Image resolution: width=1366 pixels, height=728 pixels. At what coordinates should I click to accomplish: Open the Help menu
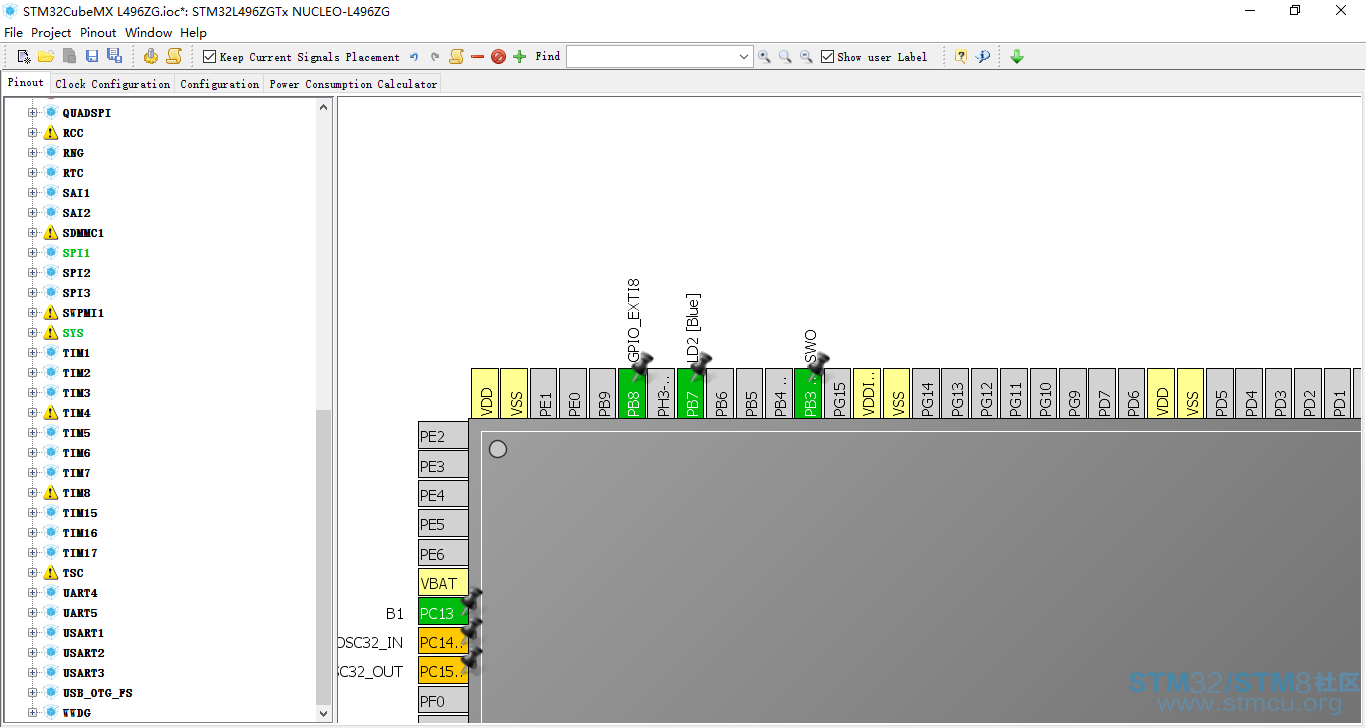193,33
